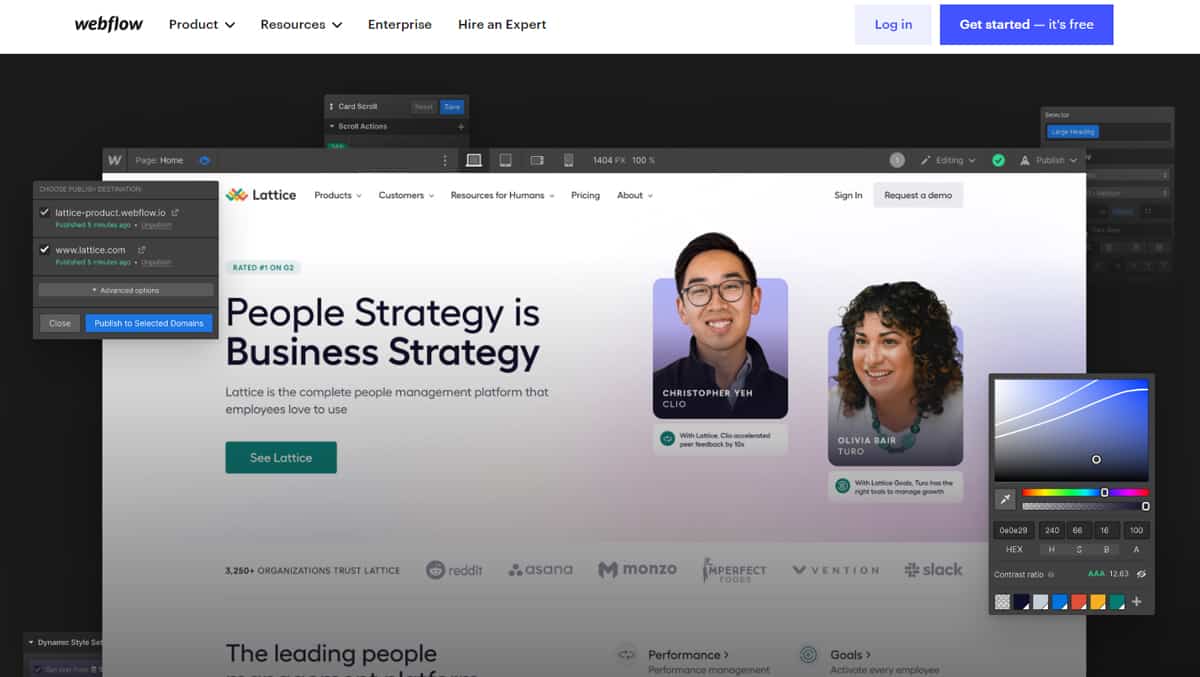This screenshot has height=677, width=1200.
Task: Select the mobile portrait breakpoint icon
Action: point(568,160)
